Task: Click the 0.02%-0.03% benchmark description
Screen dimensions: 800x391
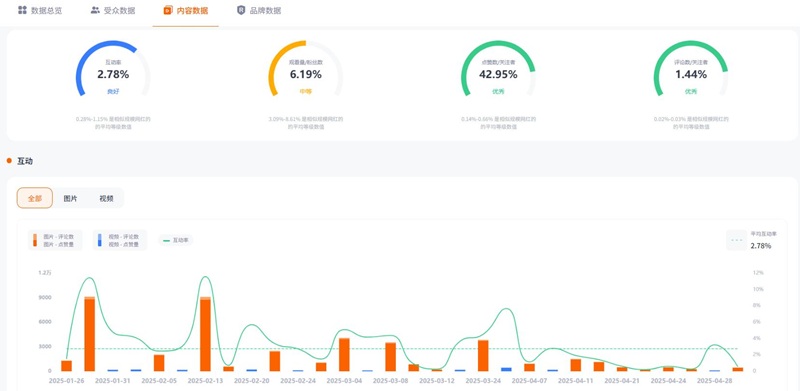Action: (691, 123)
